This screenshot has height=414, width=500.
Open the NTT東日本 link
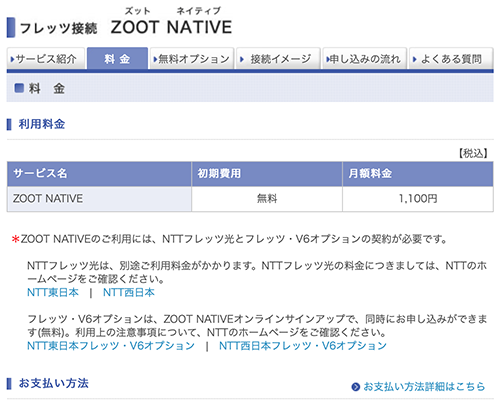[x=53, y=292]
